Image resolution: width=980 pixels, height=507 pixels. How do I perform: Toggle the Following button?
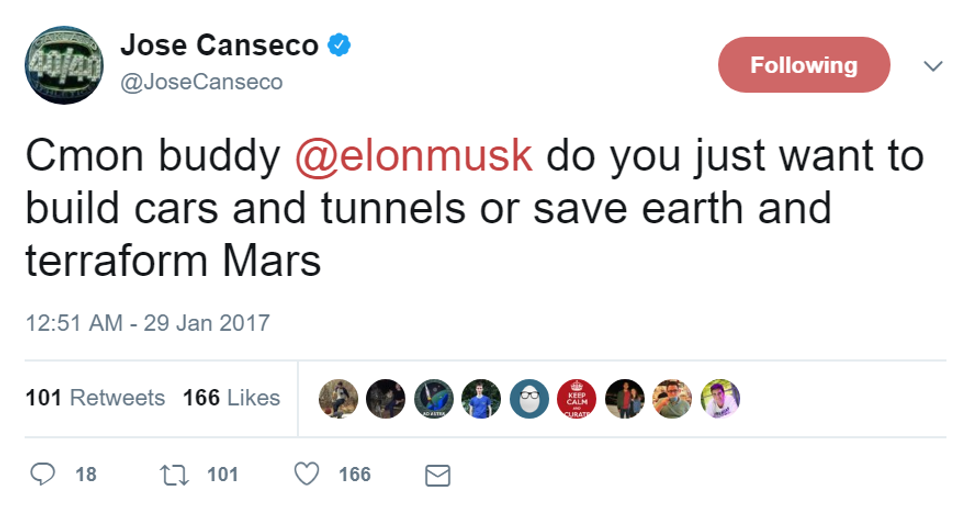pos(804,66)
